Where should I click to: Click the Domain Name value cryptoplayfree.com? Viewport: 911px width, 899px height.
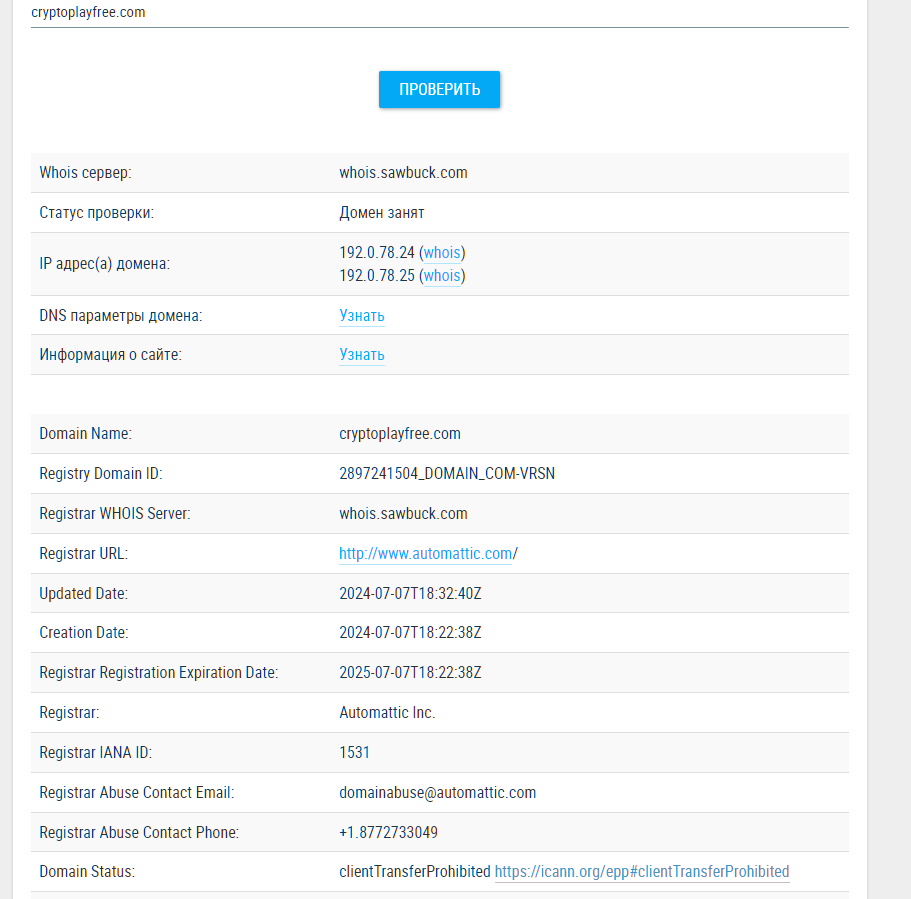coord(400,434)
